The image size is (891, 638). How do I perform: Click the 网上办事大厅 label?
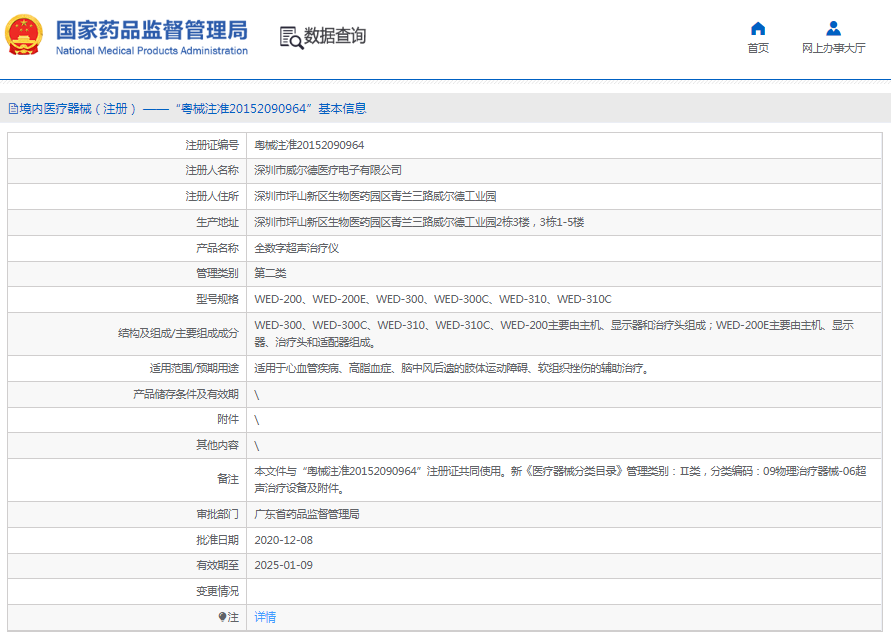(834, 48)
